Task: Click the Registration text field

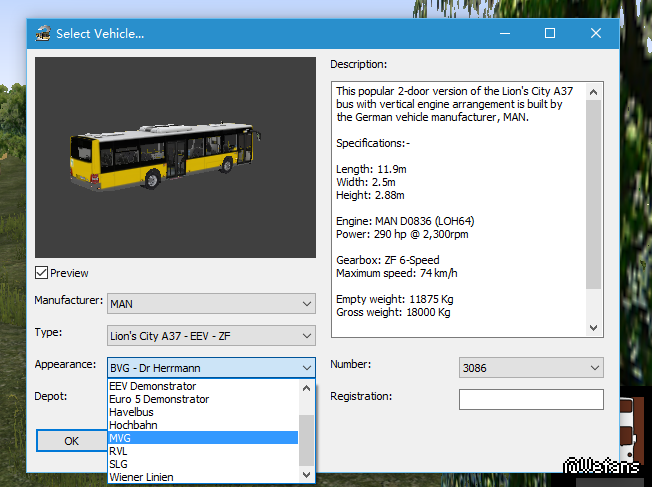Action: coord(531,400)
